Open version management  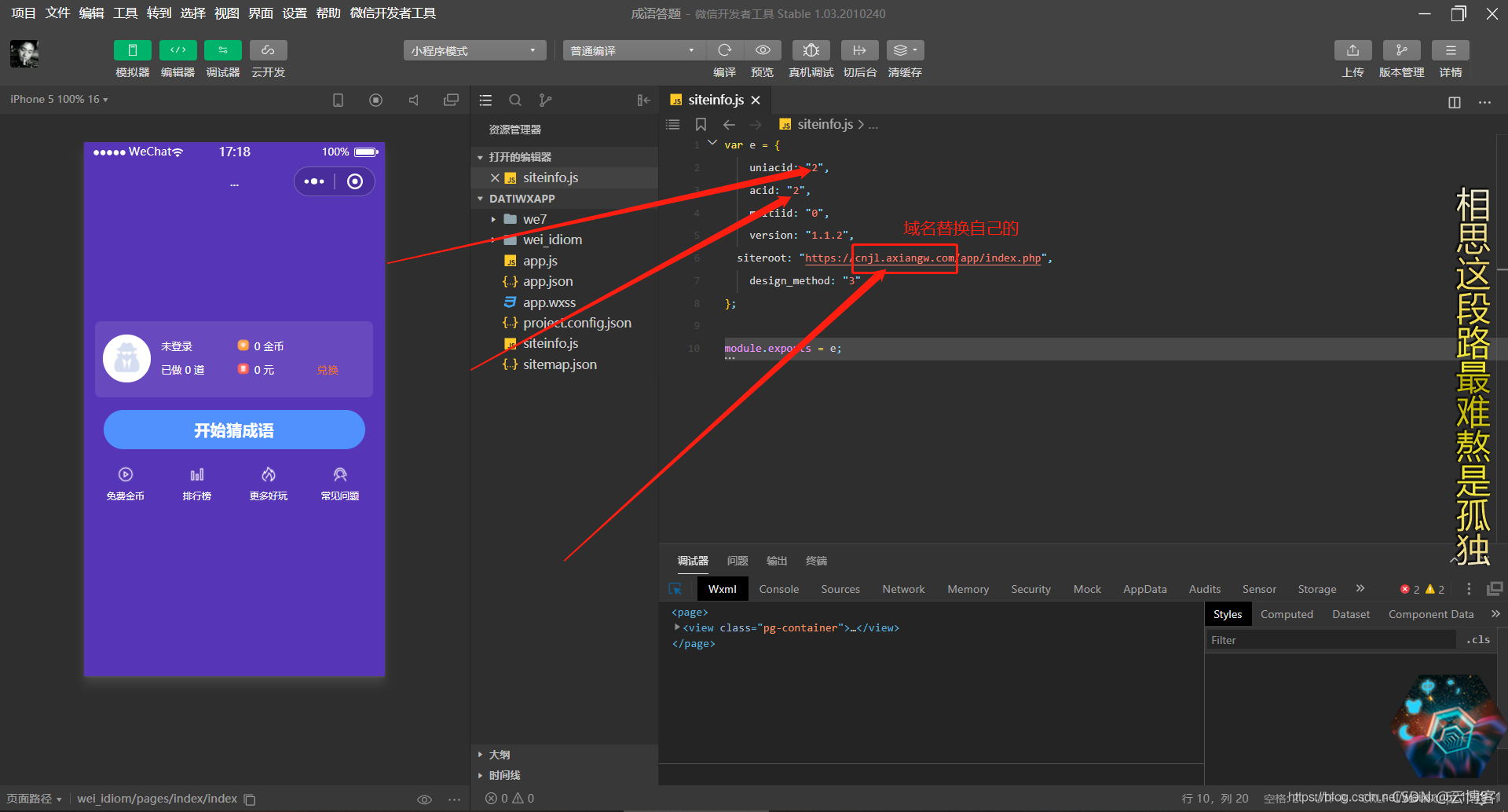(x=1401, y=50)
